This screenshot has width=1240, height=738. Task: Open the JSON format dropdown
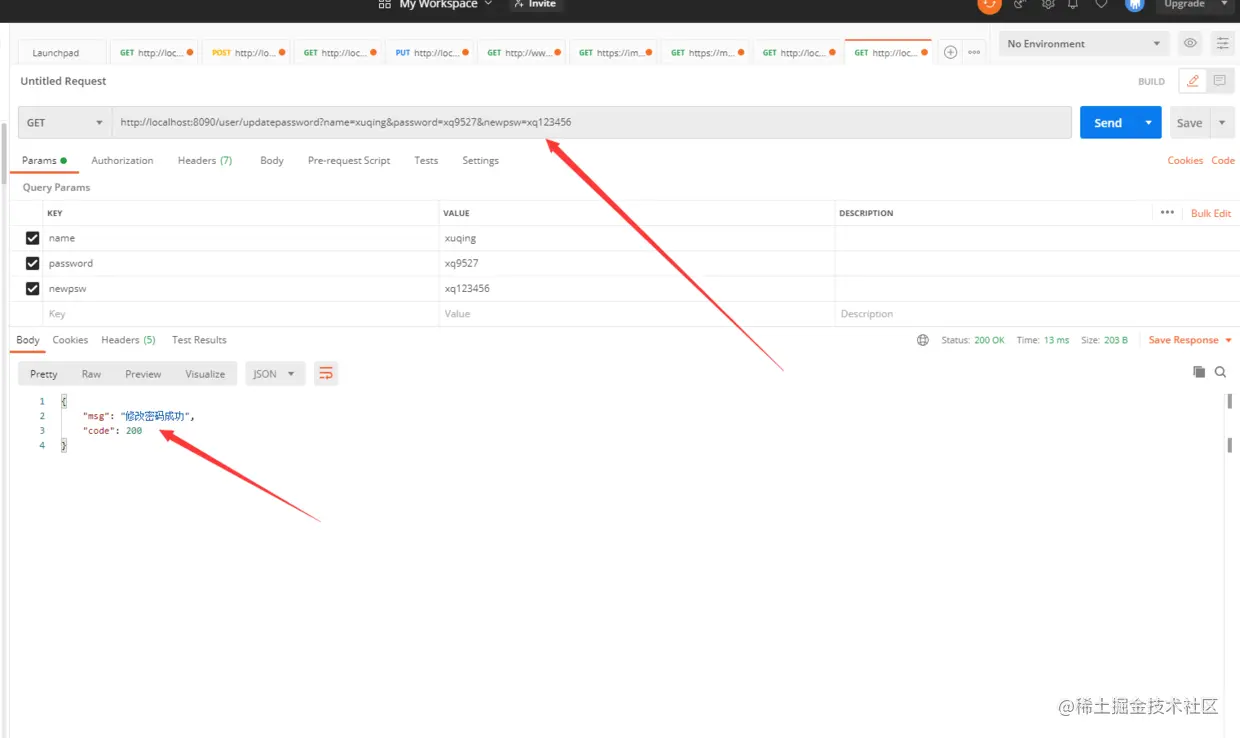(x=275, y=374)
